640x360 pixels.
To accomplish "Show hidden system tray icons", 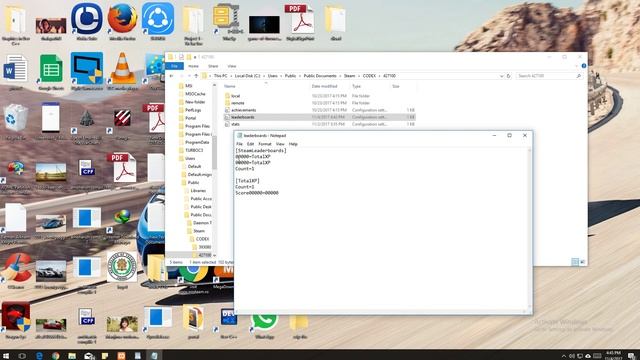I will 564,356.
